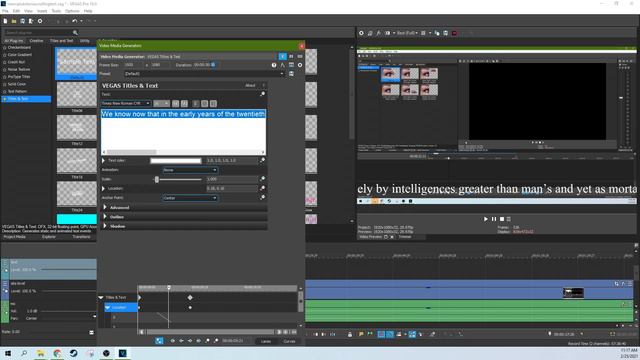Create a keyframe in keyframe toolbar
640x360 pixels.
click(207, 341)
